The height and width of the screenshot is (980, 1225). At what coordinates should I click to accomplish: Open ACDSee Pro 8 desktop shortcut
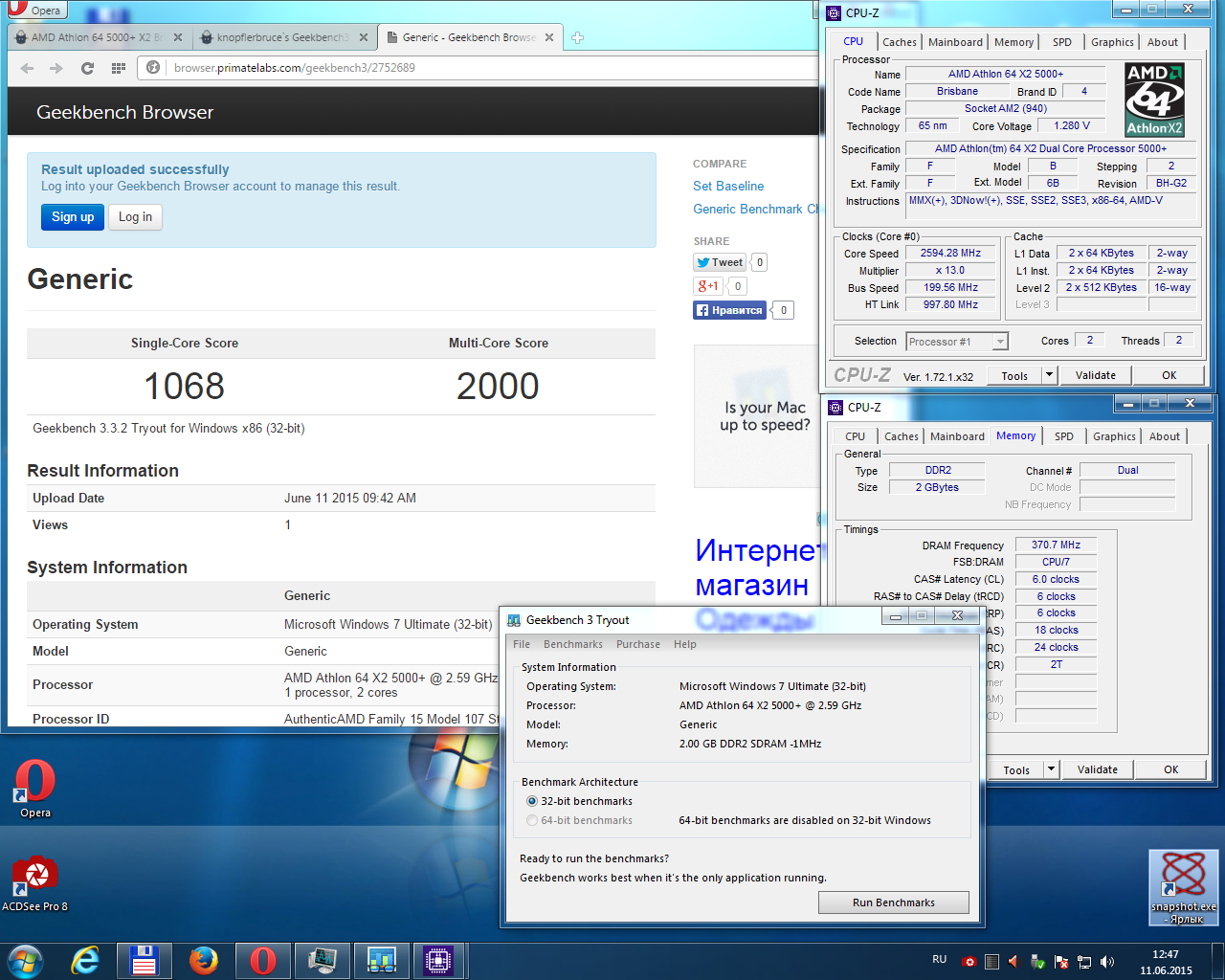tap(35, 882)
